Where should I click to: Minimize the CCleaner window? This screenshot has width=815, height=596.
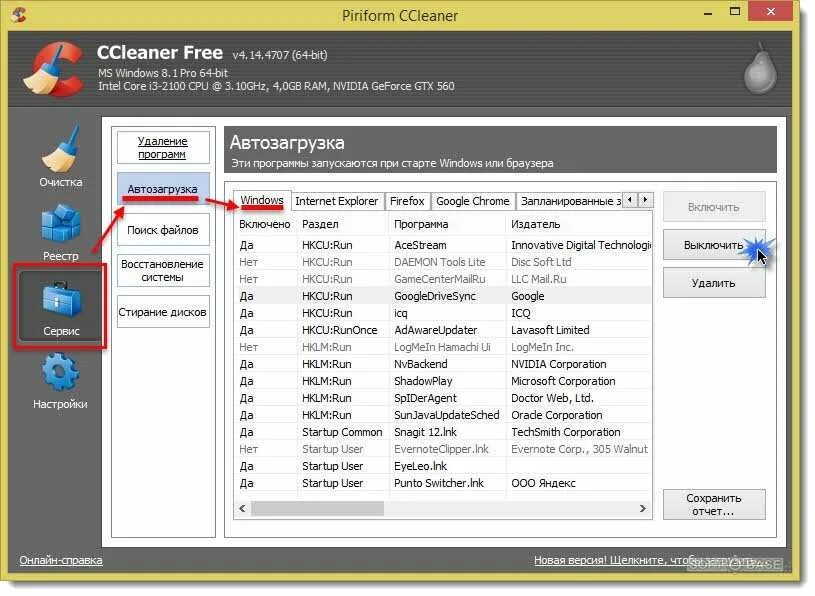pos(708,12)
